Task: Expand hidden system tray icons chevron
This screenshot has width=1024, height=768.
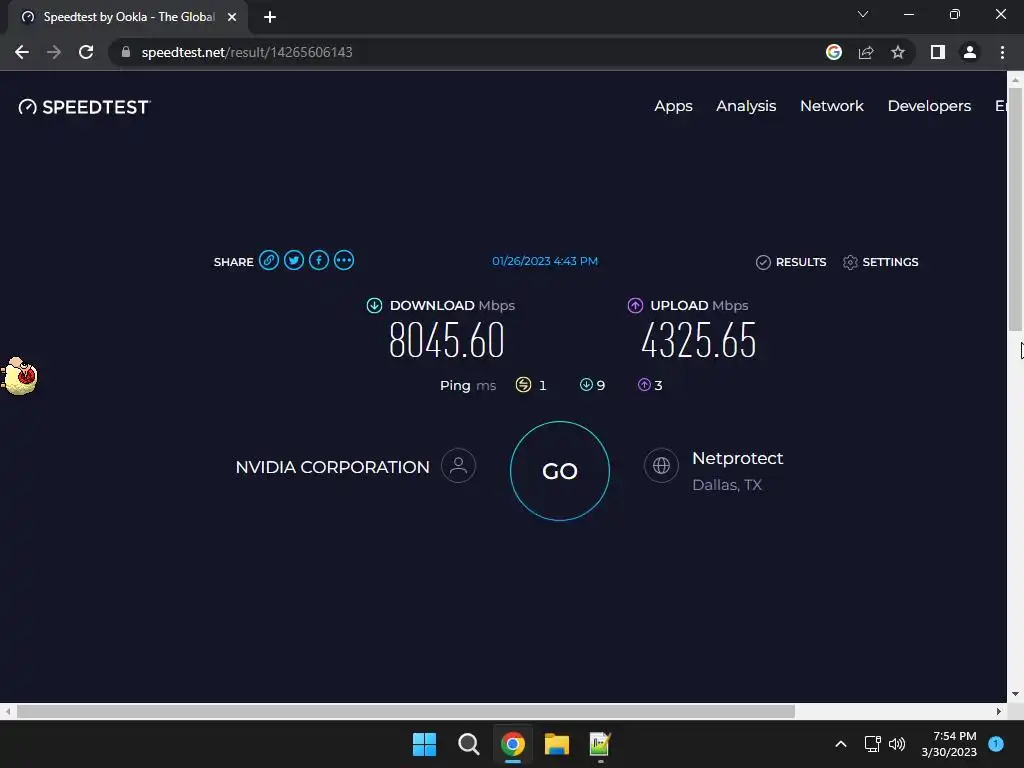Action: coord(841,744)
